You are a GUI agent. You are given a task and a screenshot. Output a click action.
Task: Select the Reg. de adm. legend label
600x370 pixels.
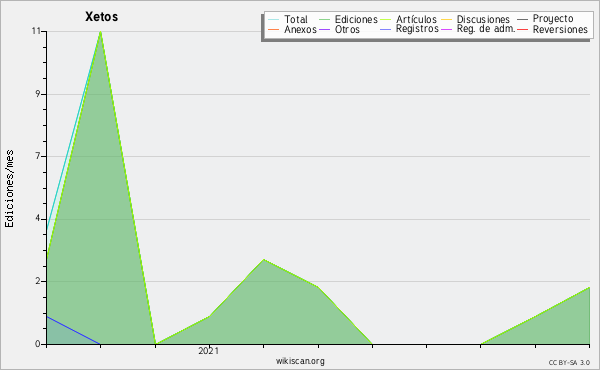486,29
